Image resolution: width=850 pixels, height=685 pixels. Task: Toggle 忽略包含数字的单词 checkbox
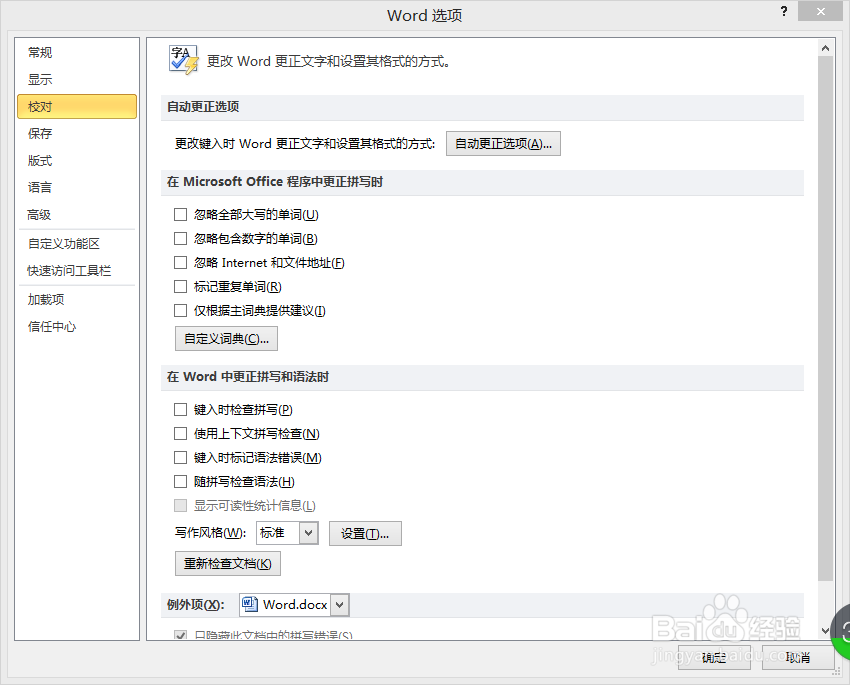pyautogui.click(x=181, y=238)
